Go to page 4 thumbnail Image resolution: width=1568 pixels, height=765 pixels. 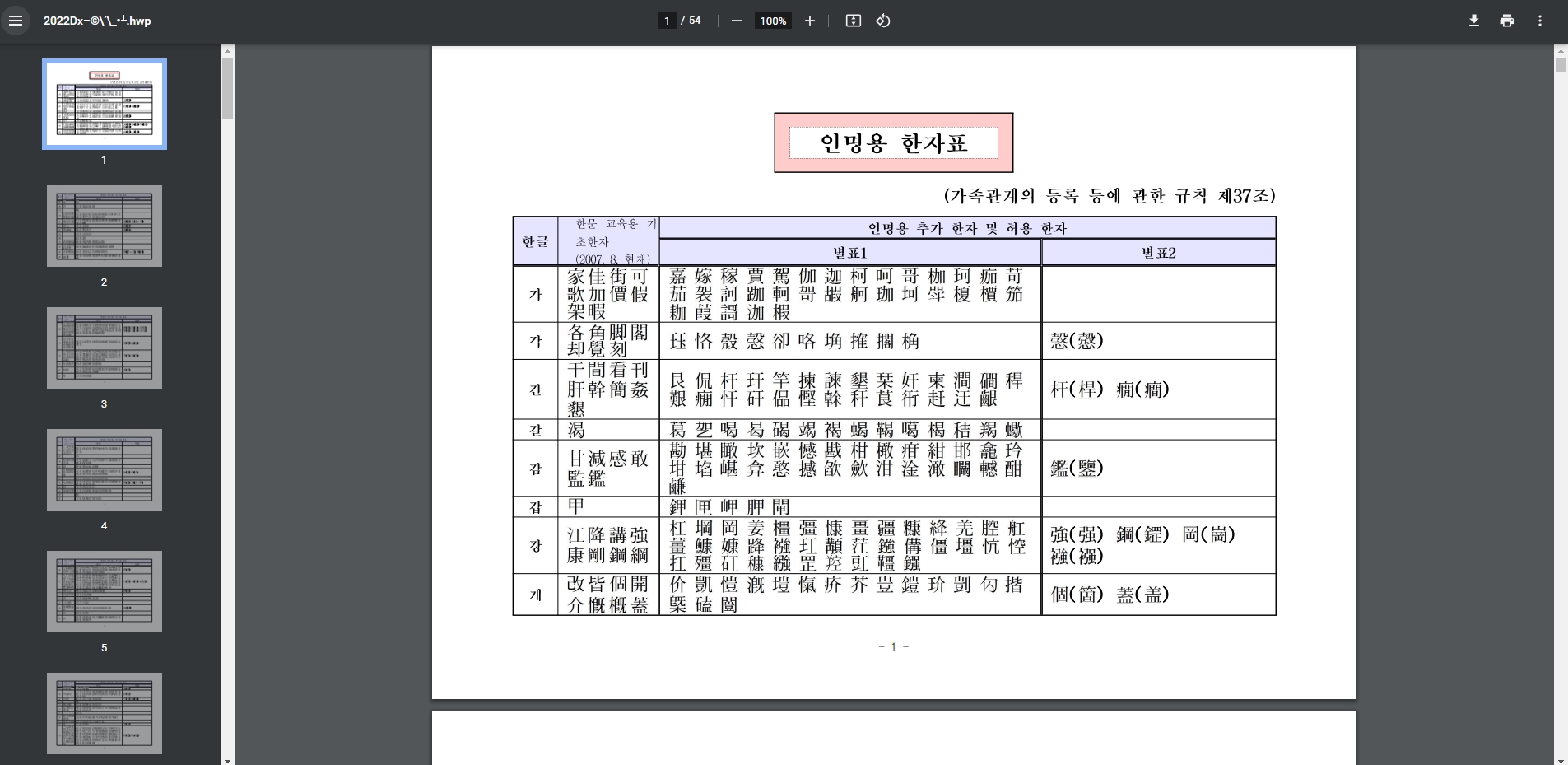pyautogui.click(x=105, y=469)
